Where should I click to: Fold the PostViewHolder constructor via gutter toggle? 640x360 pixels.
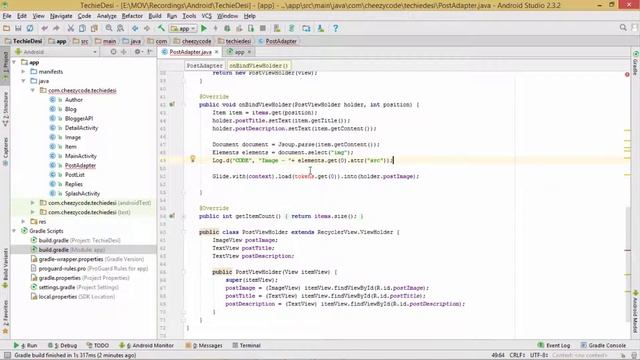[x=183, y=272]
